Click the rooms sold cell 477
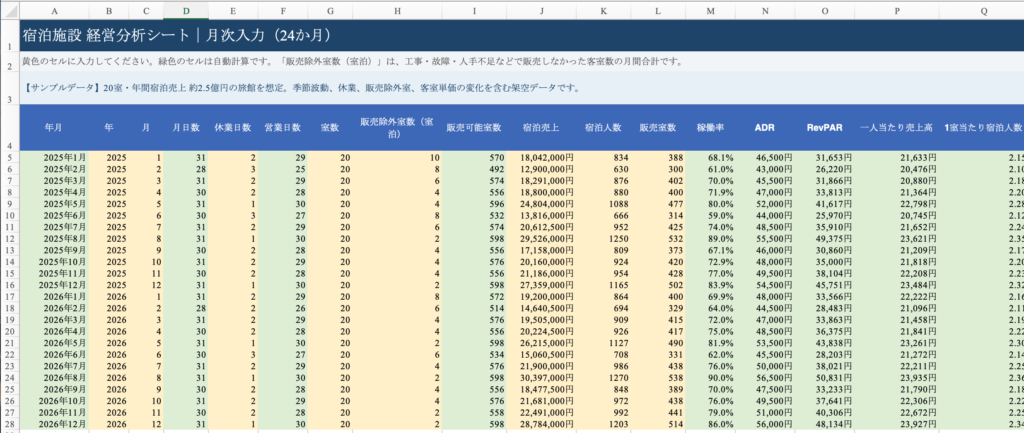This screenshot has width=1024, height=433. pos(656,204)
